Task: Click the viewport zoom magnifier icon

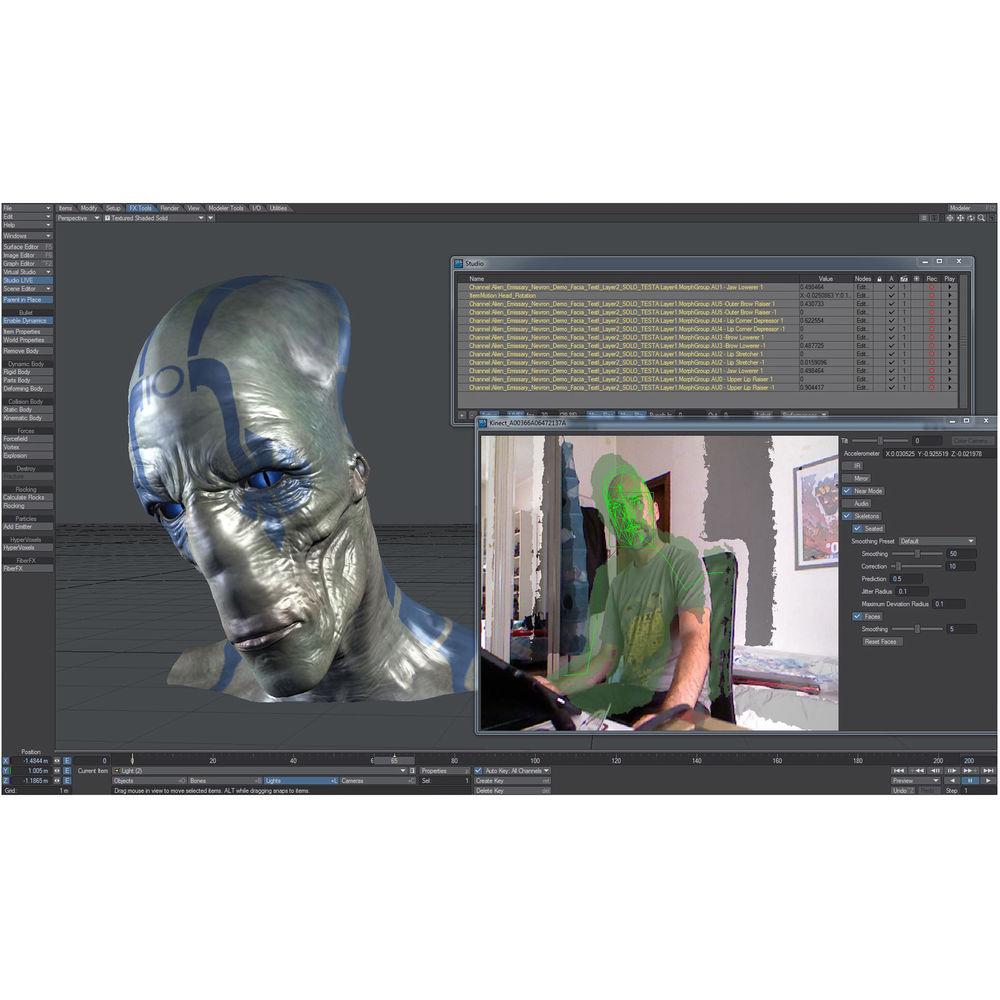Action: point(981,217)
